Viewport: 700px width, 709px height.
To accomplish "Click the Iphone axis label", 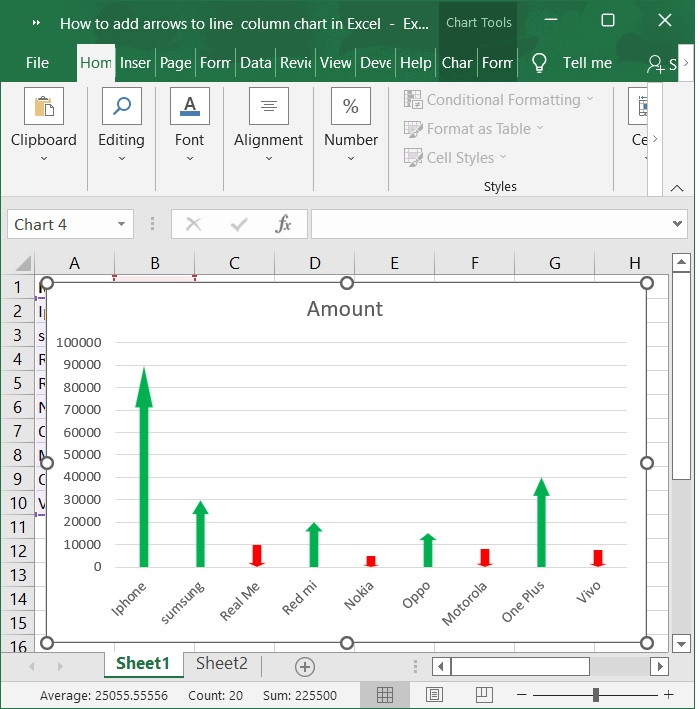I will point(129,599).
